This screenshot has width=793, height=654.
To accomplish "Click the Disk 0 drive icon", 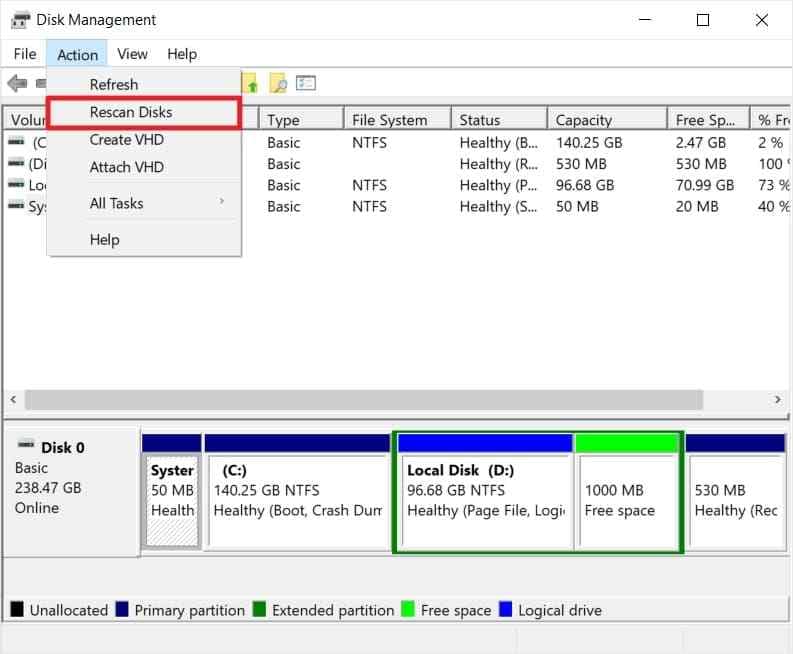I will pyautogui.click(x=26, y=445).
